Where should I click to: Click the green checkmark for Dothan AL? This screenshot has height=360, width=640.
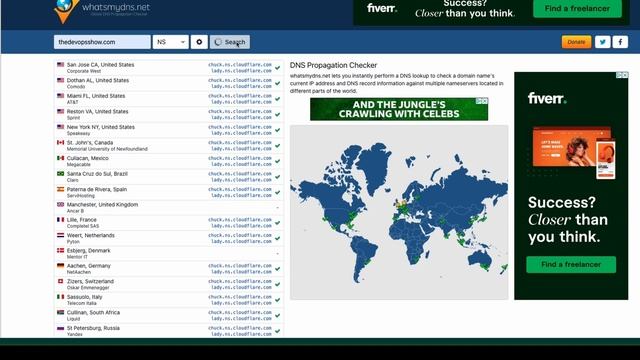click(x=278, y=83)
